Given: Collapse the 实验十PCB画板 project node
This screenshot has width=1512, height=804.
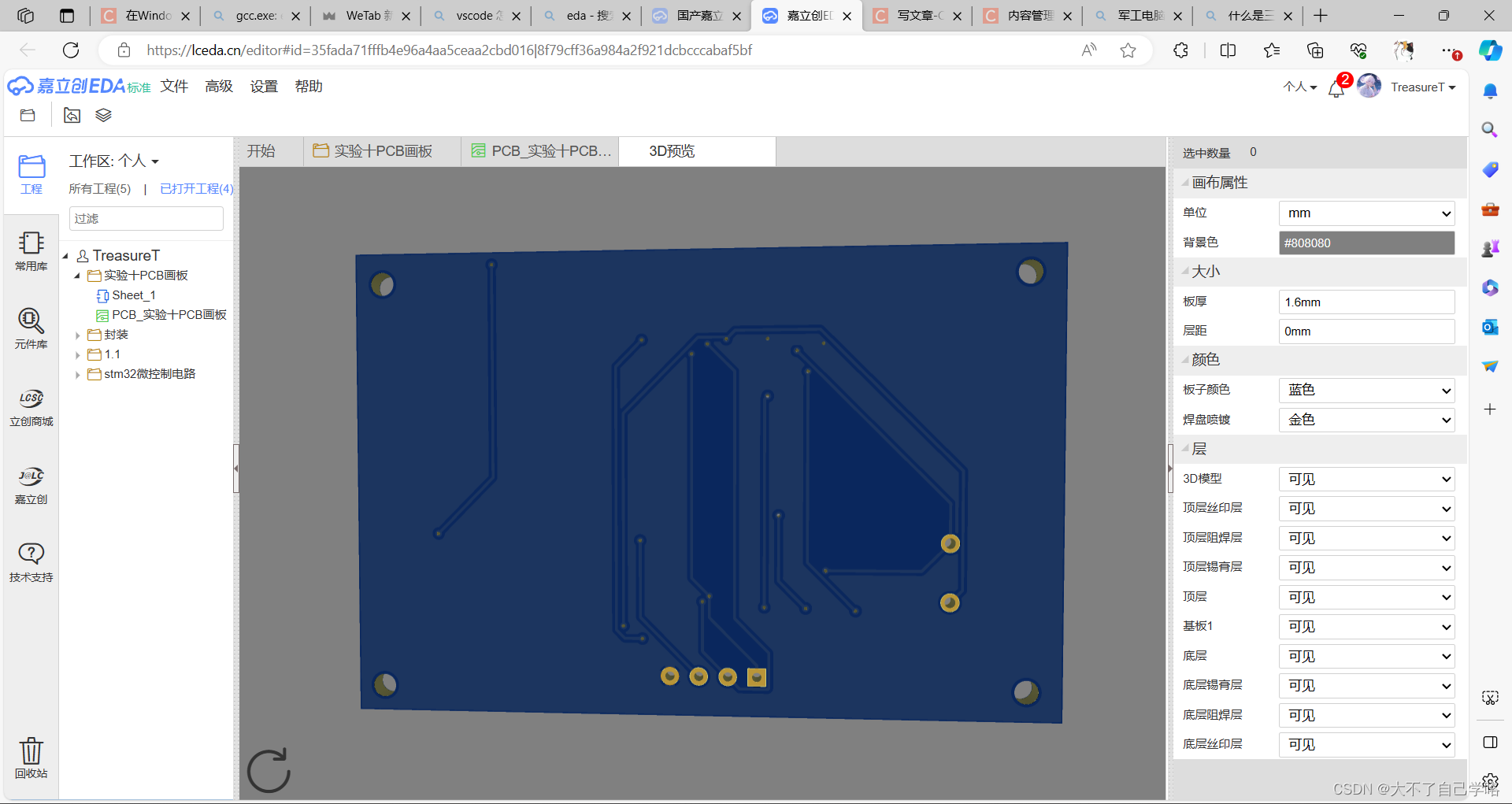Looking at the screenshot, I should pos(77,276).
